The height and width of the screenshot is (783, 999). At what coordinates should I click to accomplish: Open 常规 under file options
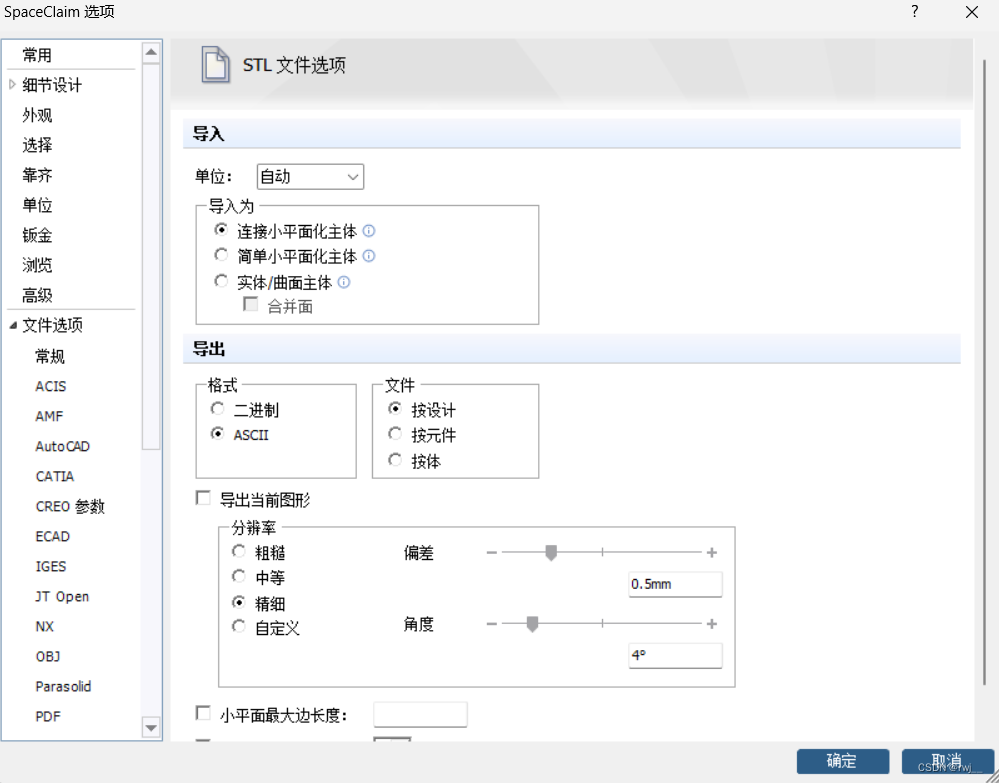coord(50,356)
